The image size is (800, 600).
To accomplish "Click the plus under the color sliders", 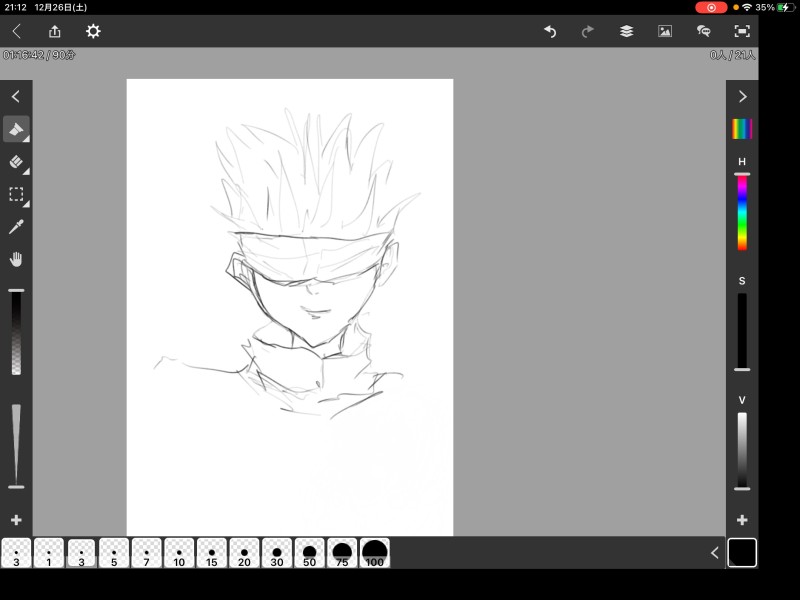I will (x=742, y=520).
